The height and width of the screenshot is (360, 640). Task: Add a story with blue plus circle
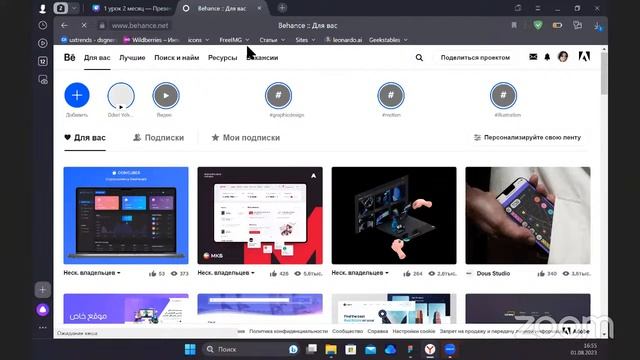tap(77, 95)
